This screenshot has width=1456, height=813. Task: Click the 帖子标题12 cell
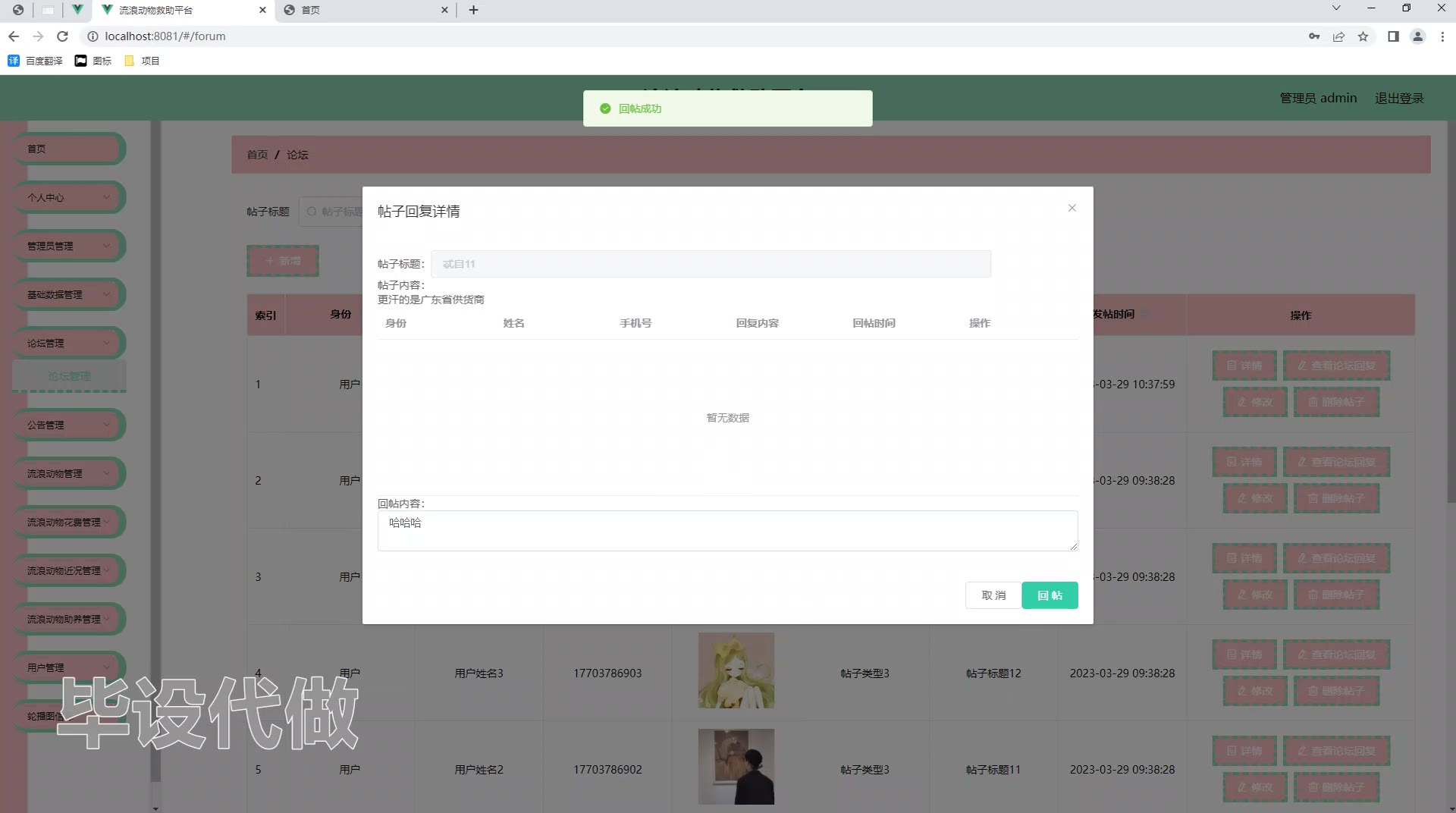point(993,673)
